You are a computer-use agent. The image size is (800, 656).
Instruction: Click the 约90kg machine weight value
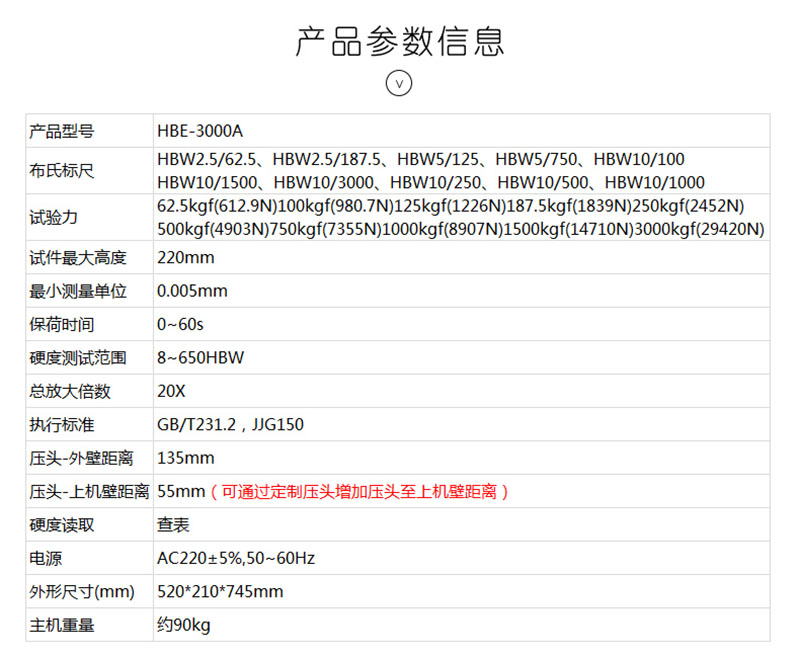pyautogui.click(x=184, y=625)
